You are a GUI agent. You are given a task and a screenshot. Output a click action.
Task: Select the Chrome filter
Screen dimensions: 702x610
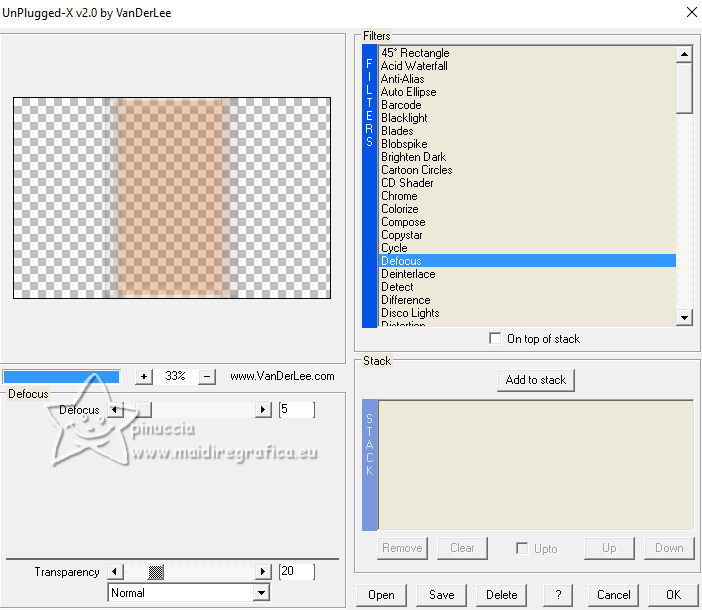527,196
